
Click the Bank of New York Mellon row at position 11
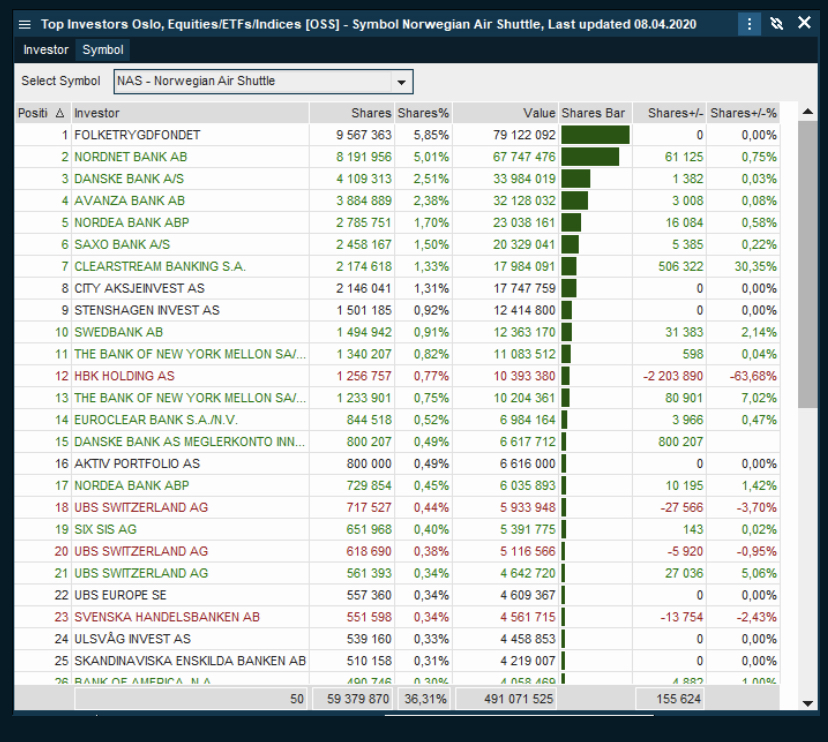tap(397, 354)
